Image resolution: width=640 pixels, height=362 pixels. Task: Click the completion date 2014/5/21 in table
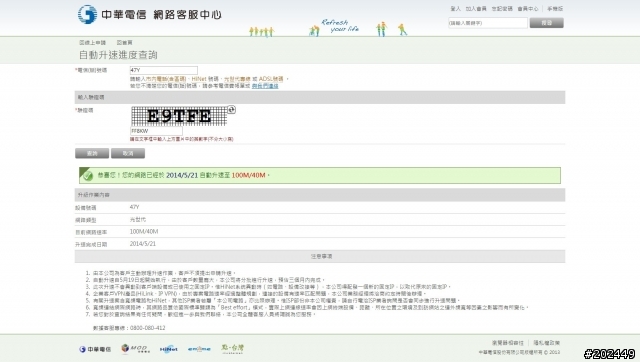click(142, 244)
